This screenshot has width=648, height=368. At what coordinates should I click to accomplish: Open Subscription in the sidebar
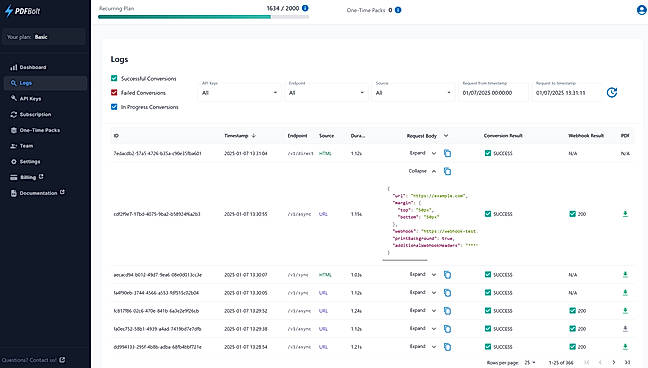tap(45, 114)
